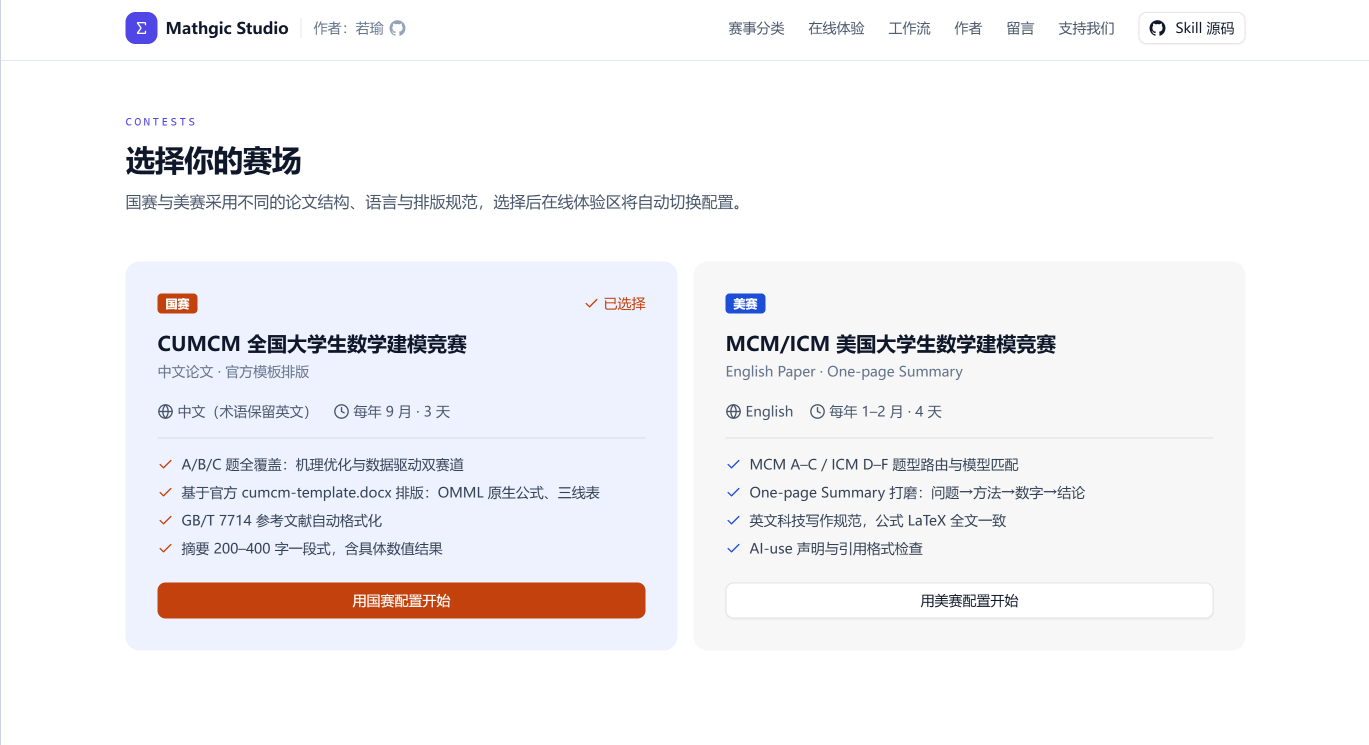This screenshot has height=745, width=1369.
Task: Go to 赛事分类 nav section
Action: tap(756, 28)
